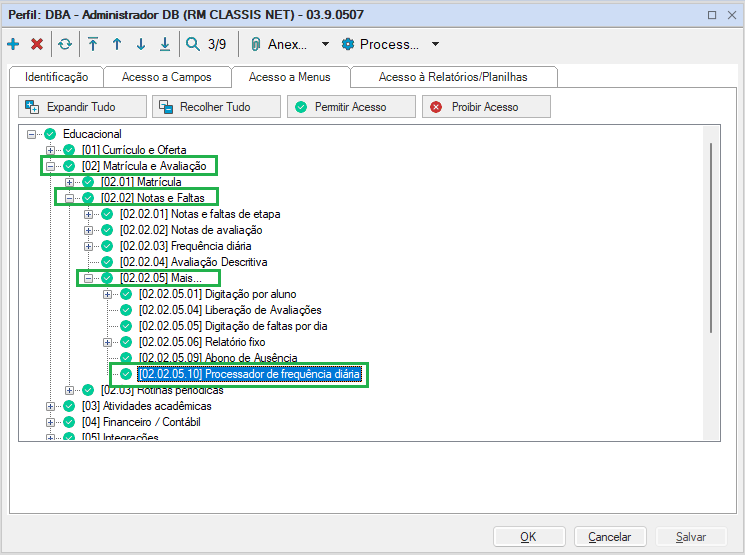This screenshot has width=745, height=555.
Task: Click the OK button
Action: [529, 537]
